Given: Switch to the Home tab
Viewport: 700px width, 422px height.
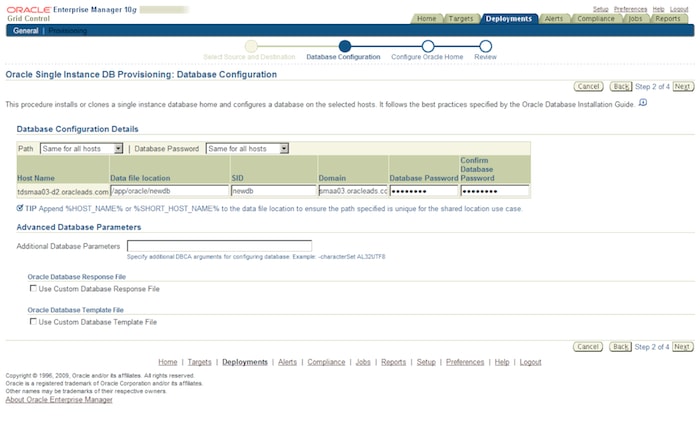Looking at the screenshot, I should (x=426, y=19).
